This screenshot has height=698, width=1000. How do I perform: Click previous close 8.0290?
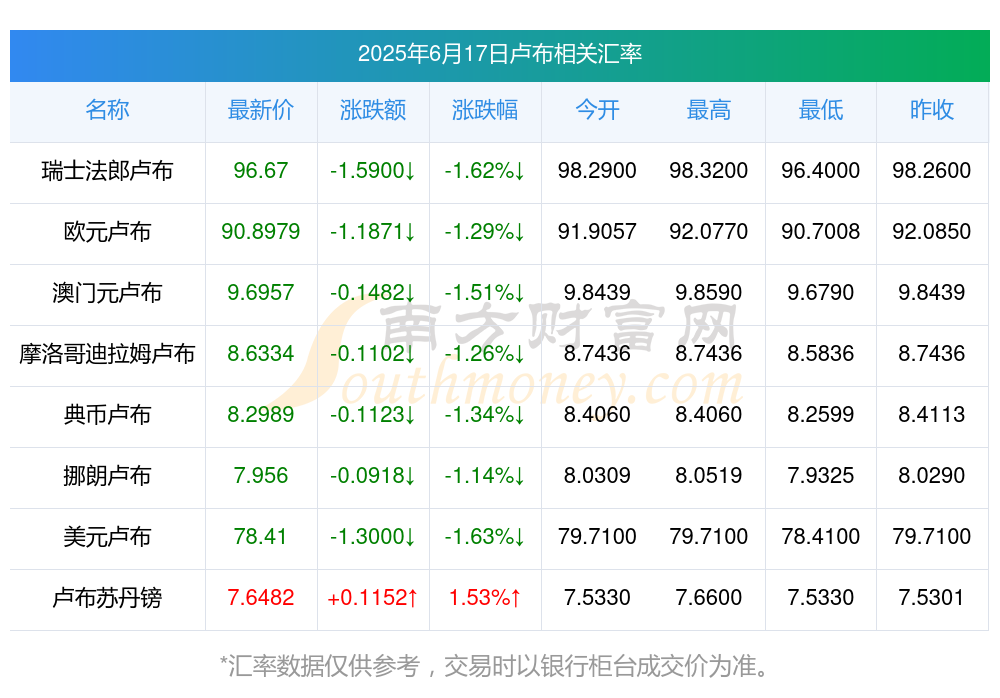coord(932,475)
